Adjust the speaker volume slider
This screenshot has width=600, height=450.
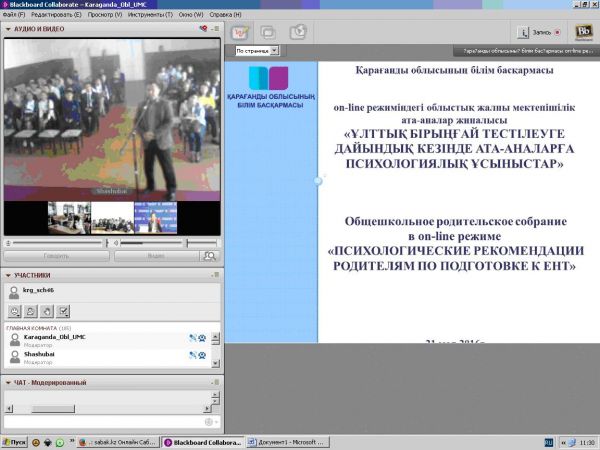coord(150,242)
